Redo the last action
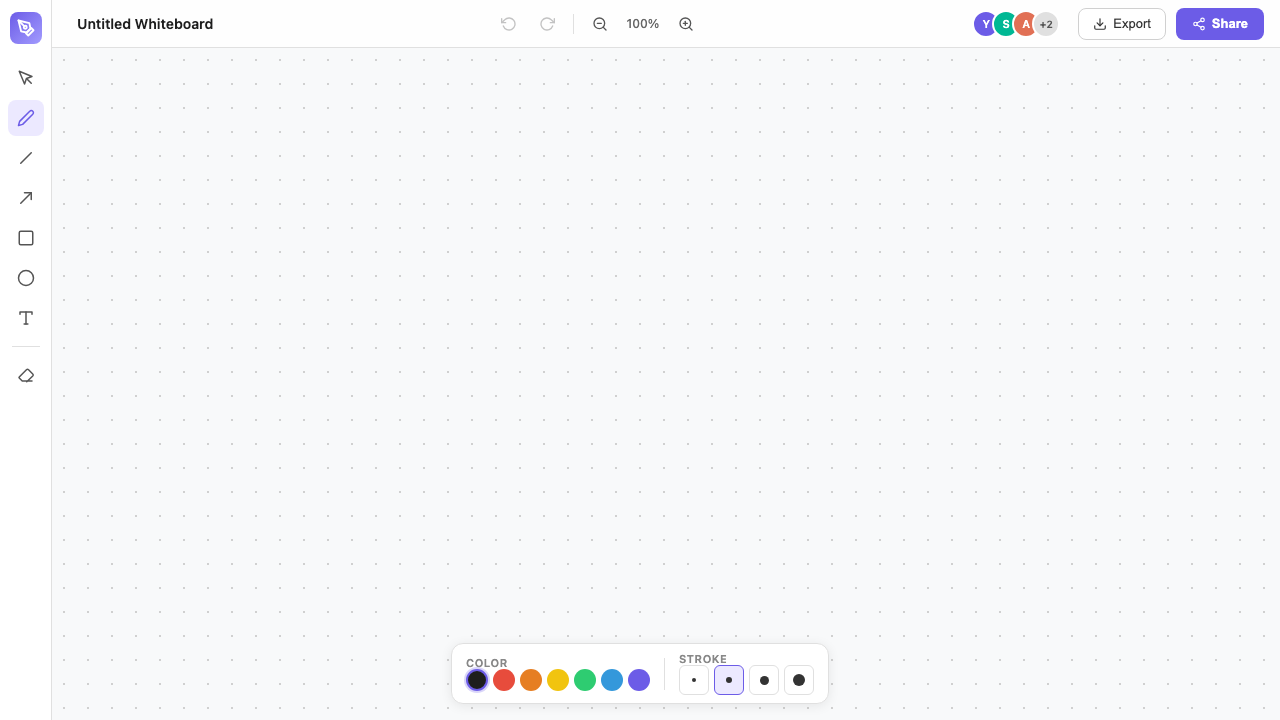This screenshot has width=1280, height=720. [547, 24]
